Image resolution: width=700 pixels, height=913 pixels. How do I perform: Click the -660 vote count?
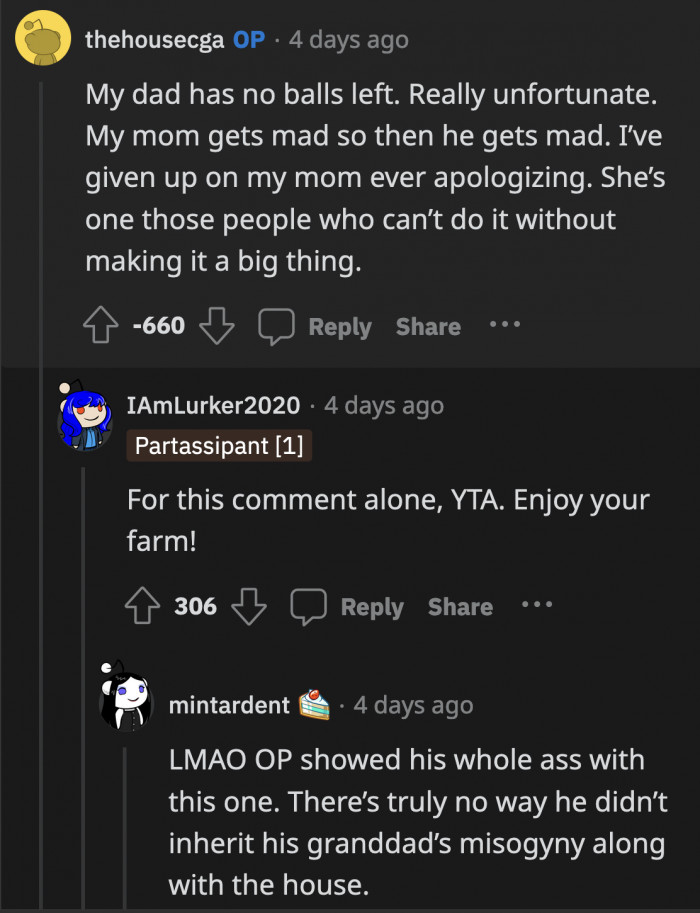(160, 325)
